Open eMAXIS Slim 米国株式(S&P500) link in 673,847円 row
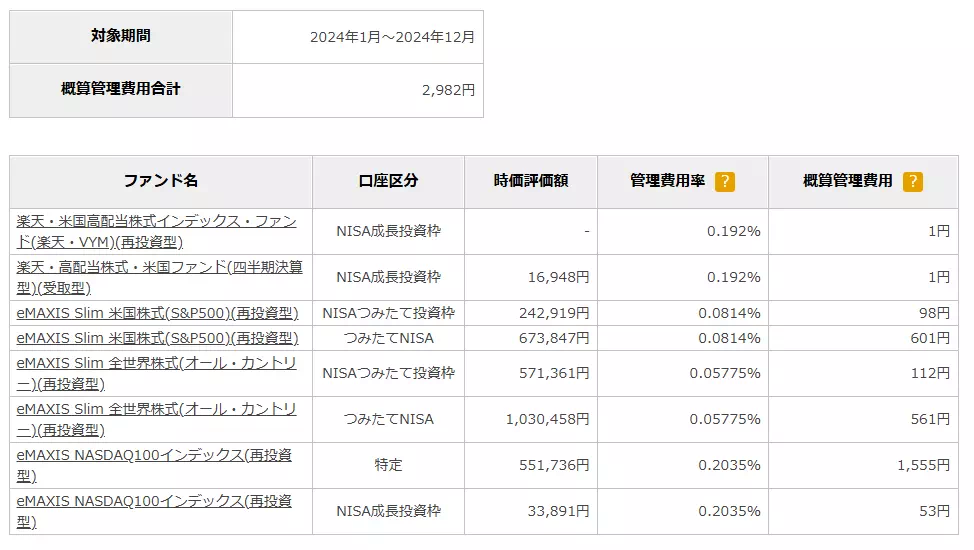The image size is (974, 550). click(x=157, y=338)
